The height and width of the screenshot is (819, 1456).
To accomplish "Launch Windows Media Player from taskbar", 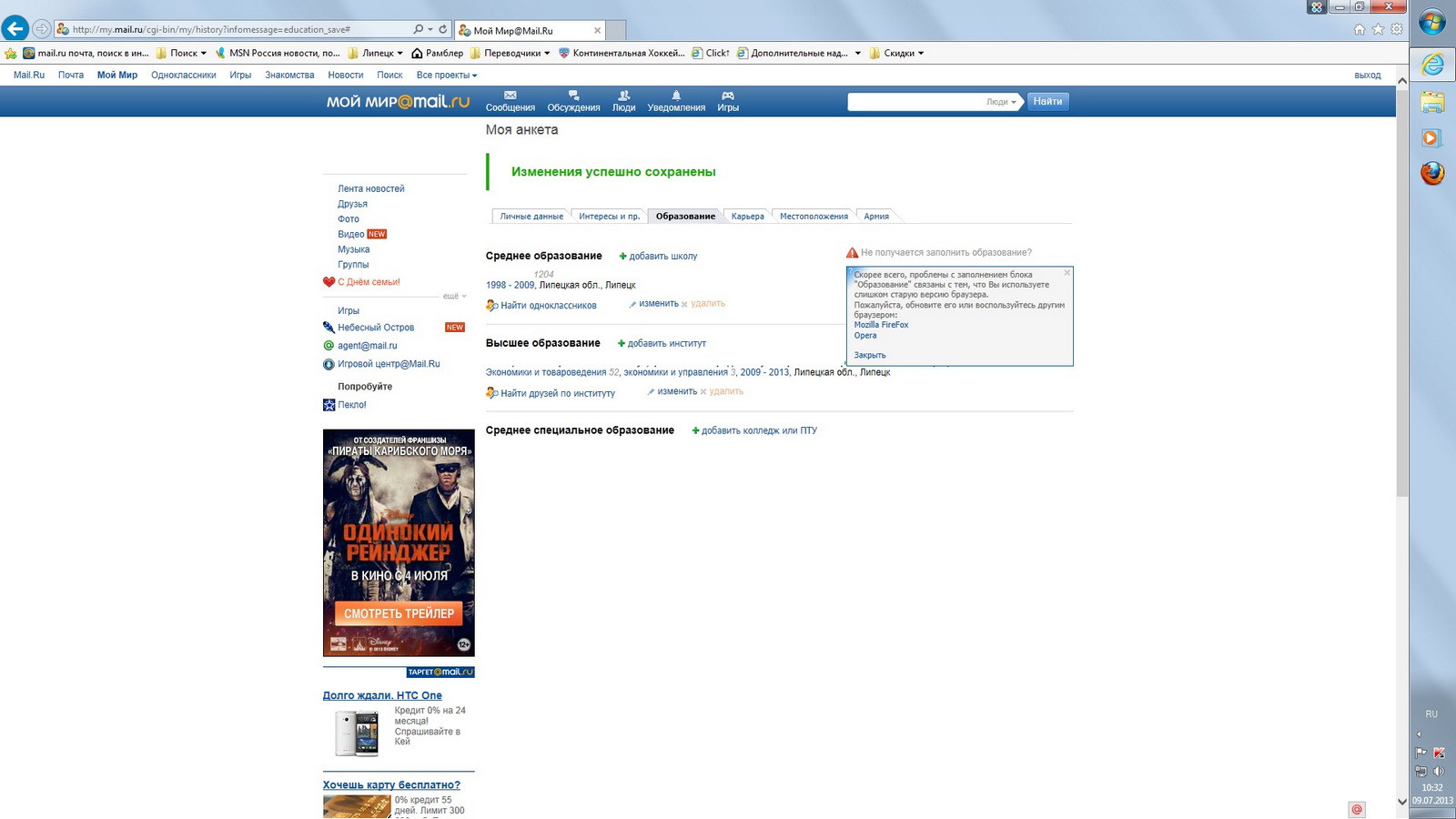I will (x=1432, y=138).
